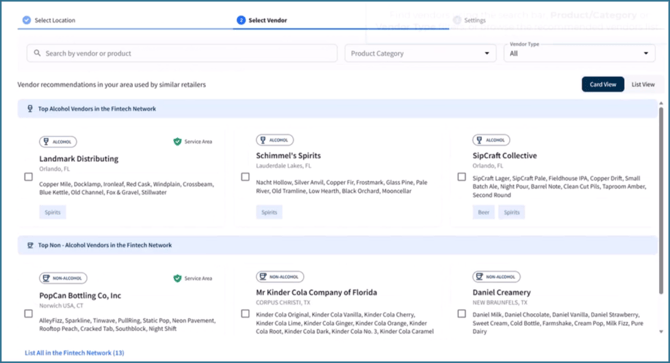Select the Landmark Distributing checkbox

tap(28, 177)
